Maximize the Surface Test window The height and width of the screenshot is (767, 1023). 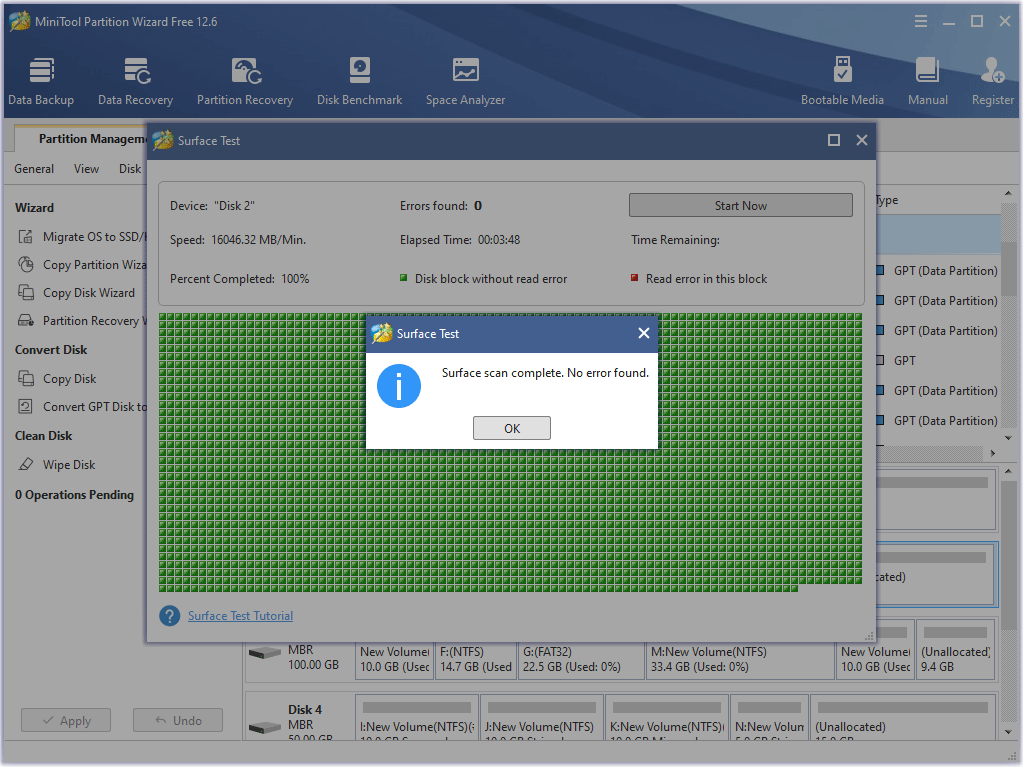coord(834,140)
